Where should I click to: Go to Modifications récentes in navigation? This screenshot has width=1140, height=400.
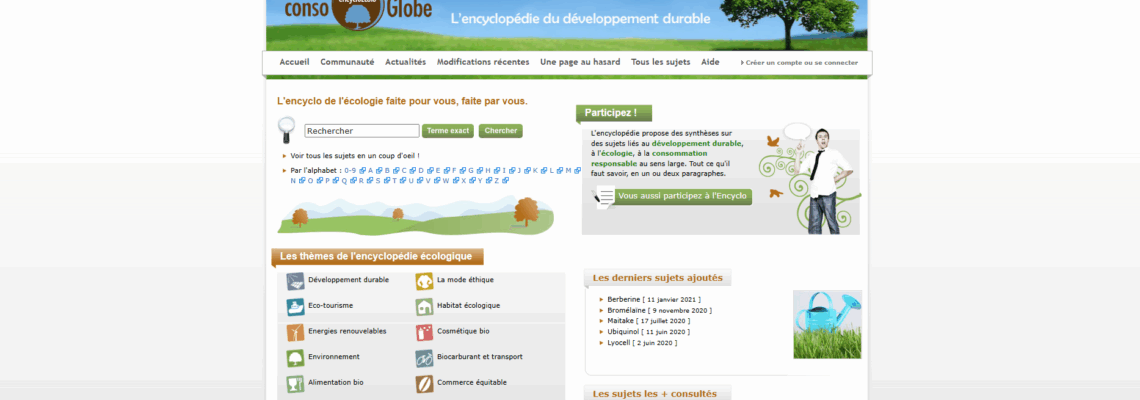tap(483, 62)
